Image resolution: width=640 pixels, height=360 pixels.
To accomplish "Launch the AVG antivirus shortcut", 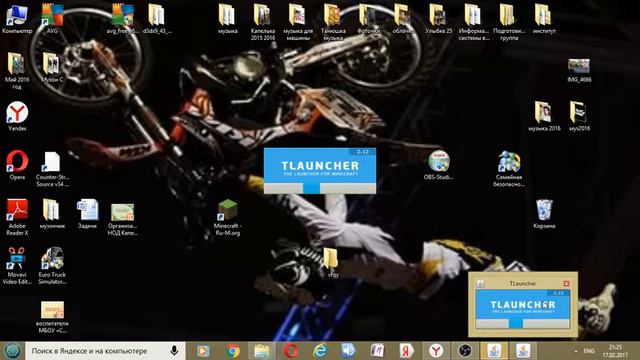I will point(52,19).
